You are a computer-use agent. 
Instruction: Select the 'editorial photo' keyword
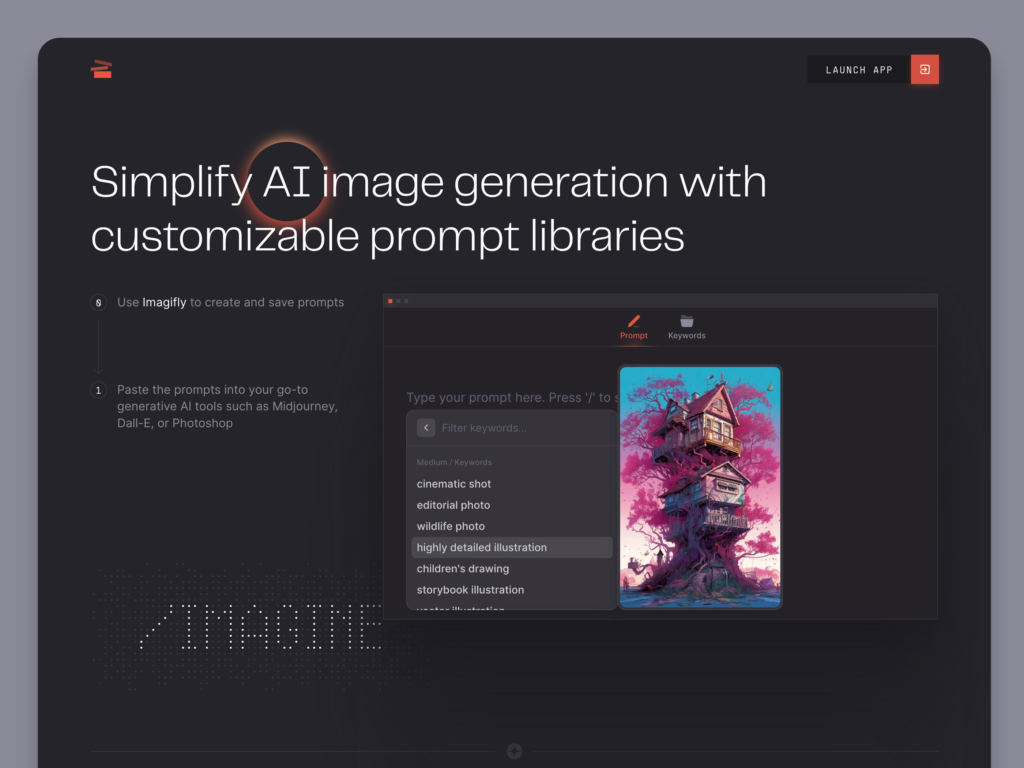click(511, 505)
